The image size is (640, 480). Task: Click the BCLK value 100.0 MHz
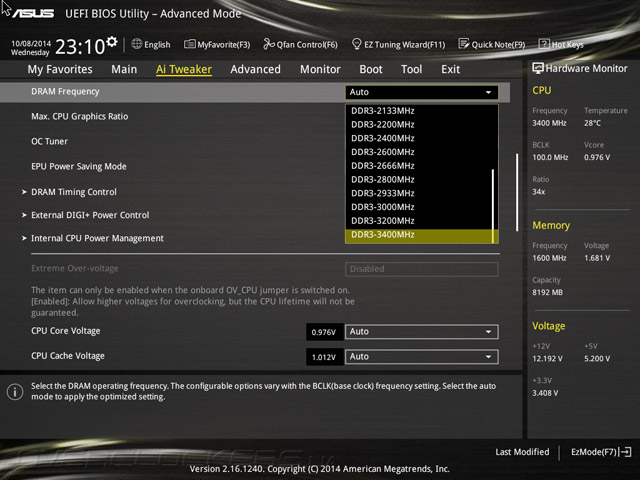pos(550,157)
